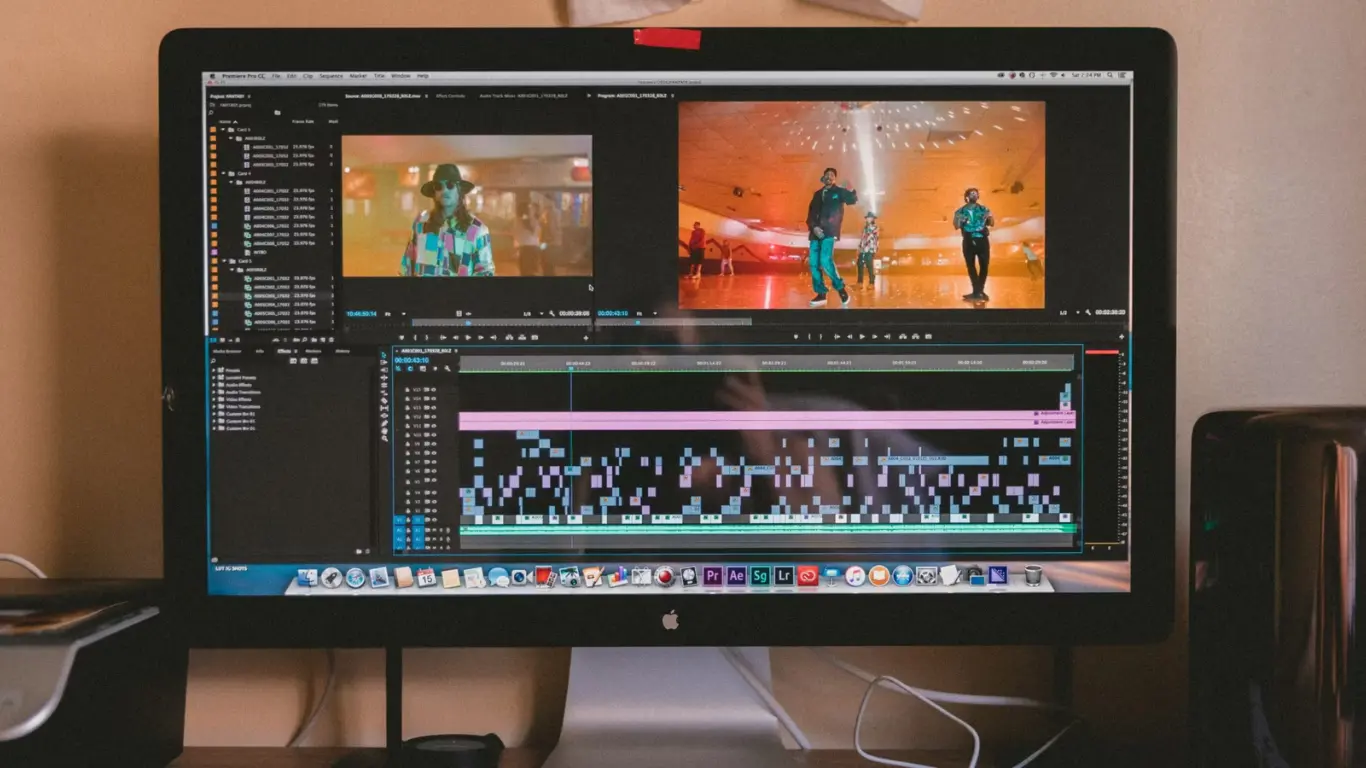Select the Pen tool
The height and width of the screenshot is (768, 1366).
tap(384, 423)
